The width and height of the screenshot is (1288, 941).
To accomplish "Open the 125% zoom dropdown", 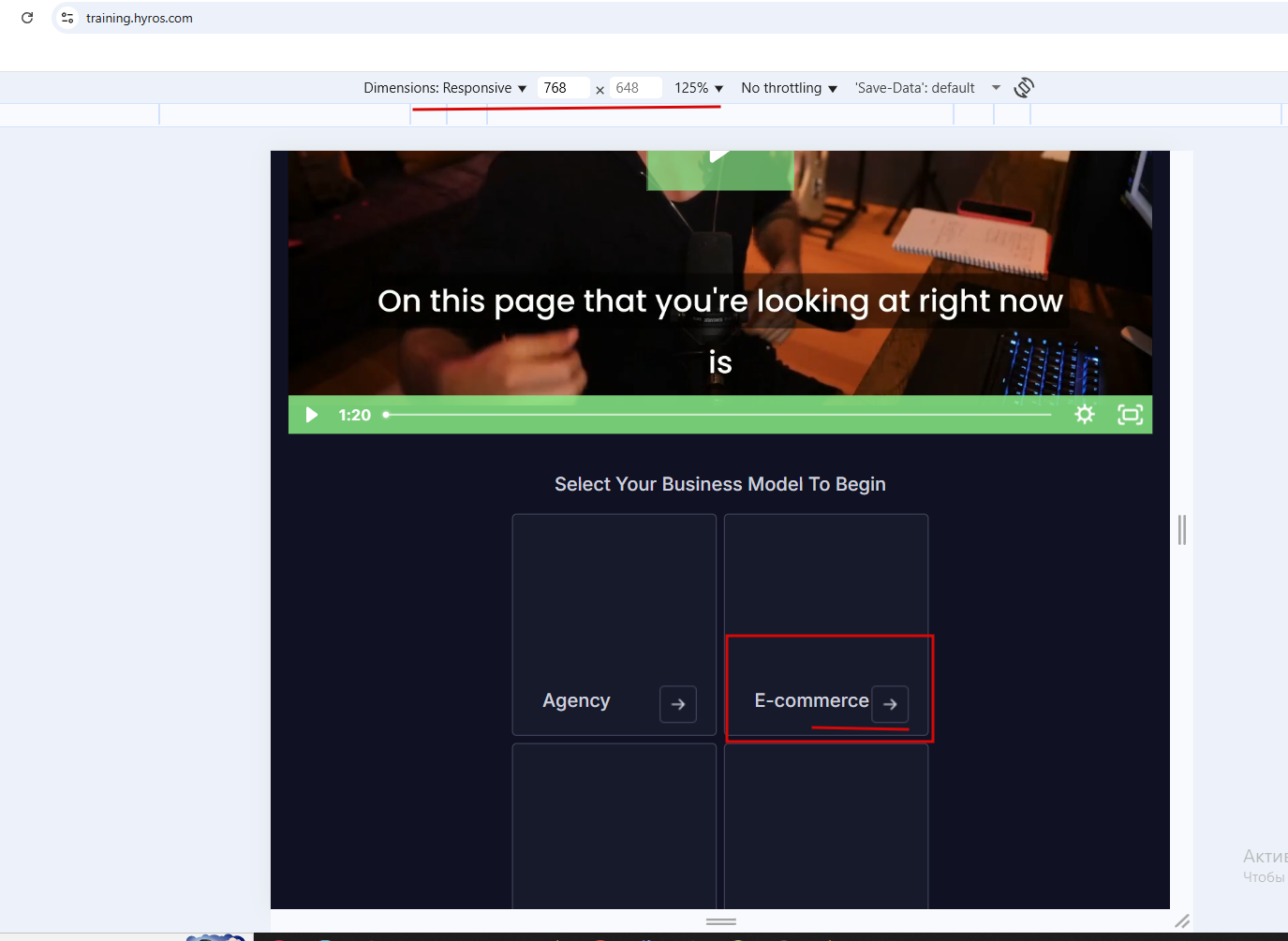I will [699, 88].
